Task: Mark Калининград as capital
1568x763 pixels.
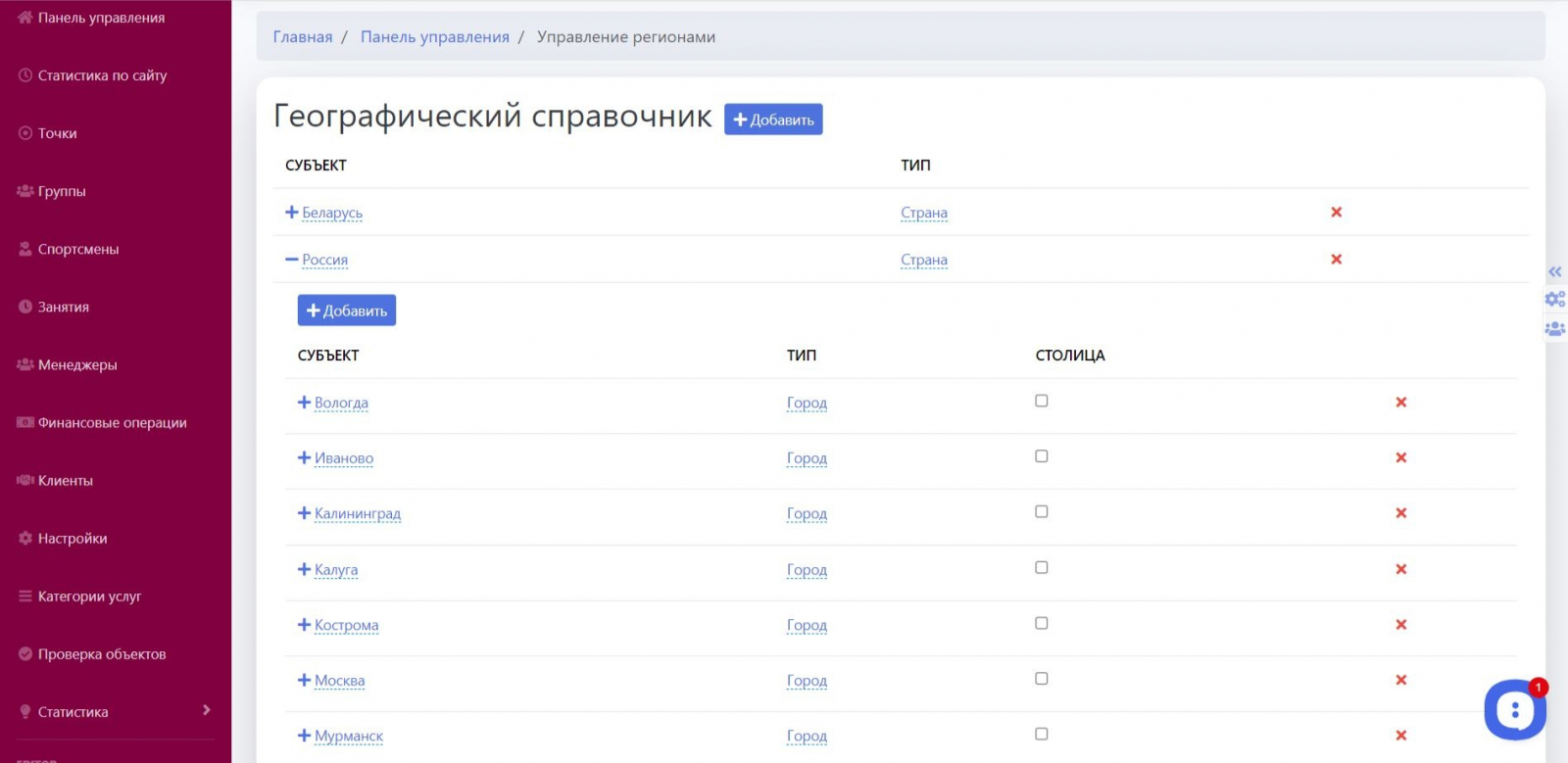Action: tap(1042, 511)
